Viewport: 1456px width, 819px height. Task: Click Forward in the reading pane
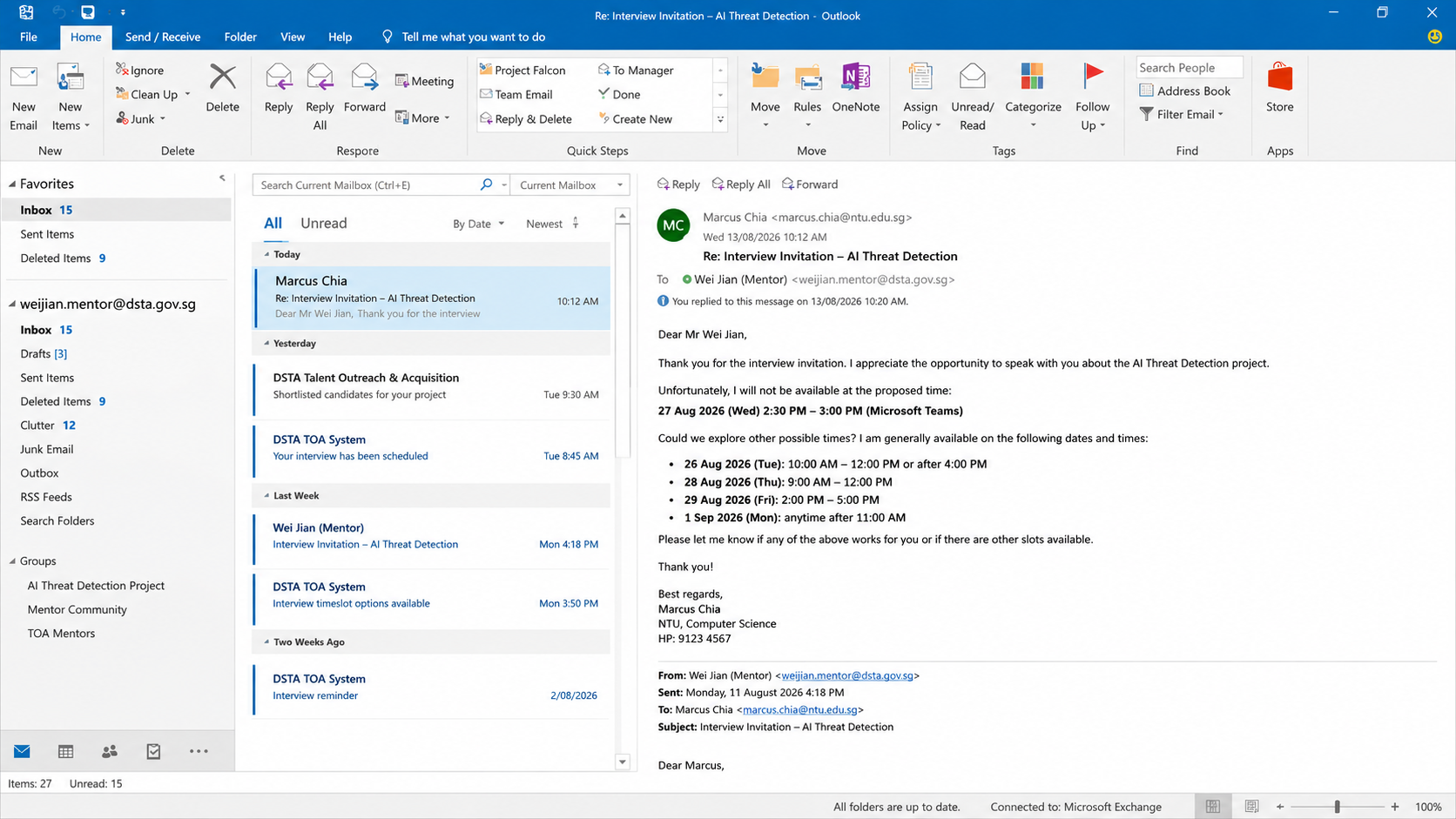810,185
